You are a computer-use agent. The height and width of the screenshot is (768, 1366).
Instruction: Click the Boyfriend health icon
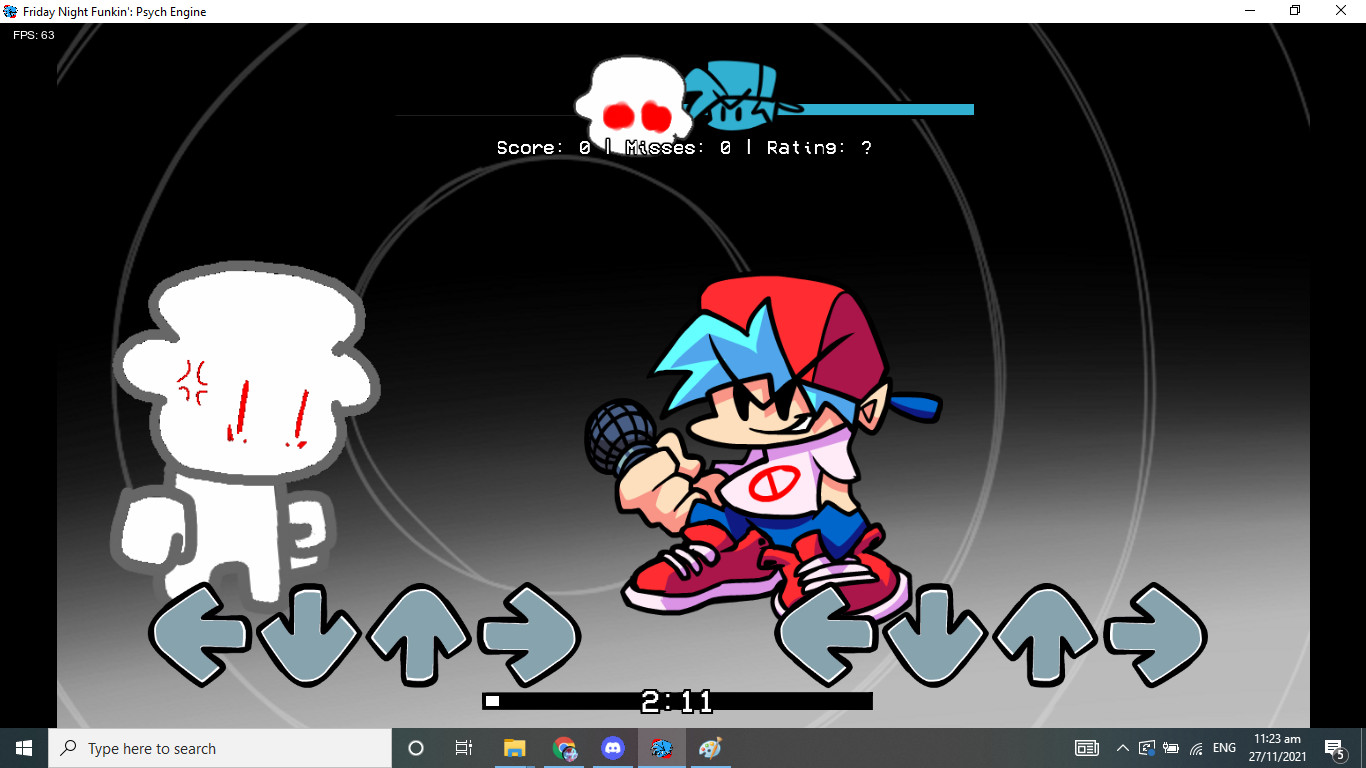click(x=738, y=98)
